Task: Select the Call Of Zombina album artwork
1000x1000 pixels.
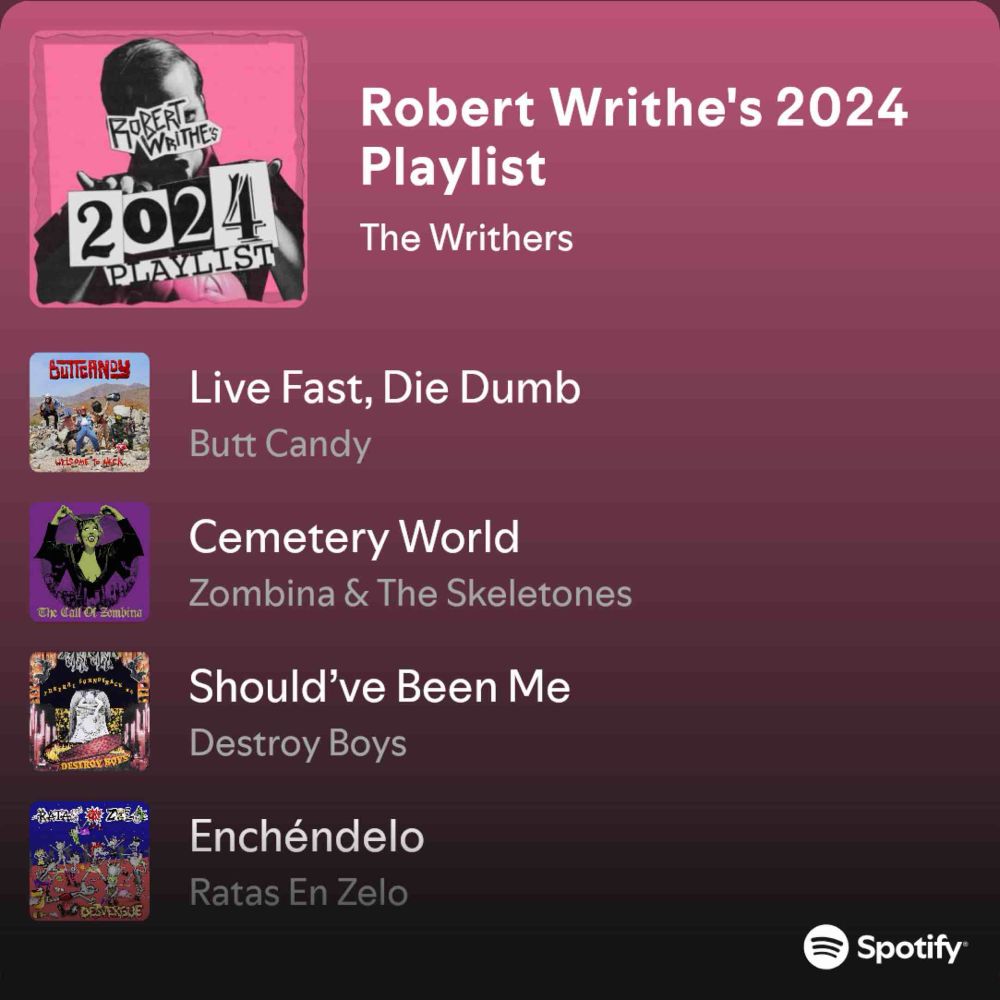Action: [89, 562]
